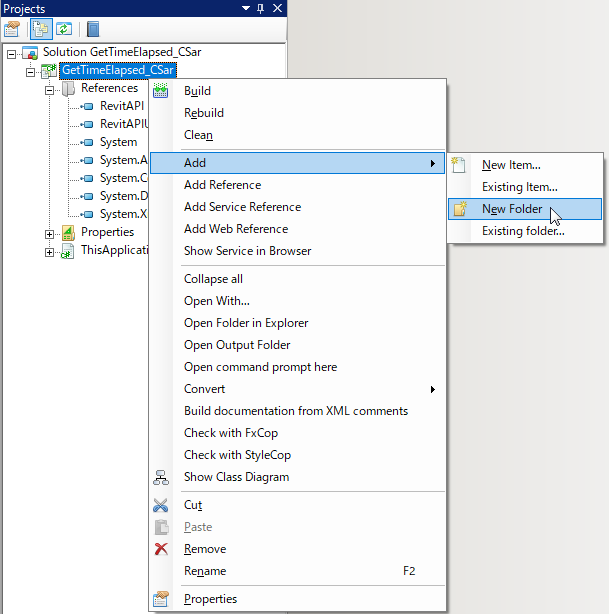The width and height of the screenshot is (609, 614).
Task: Click the Cut scissors icon
Action: coord(161,505)
